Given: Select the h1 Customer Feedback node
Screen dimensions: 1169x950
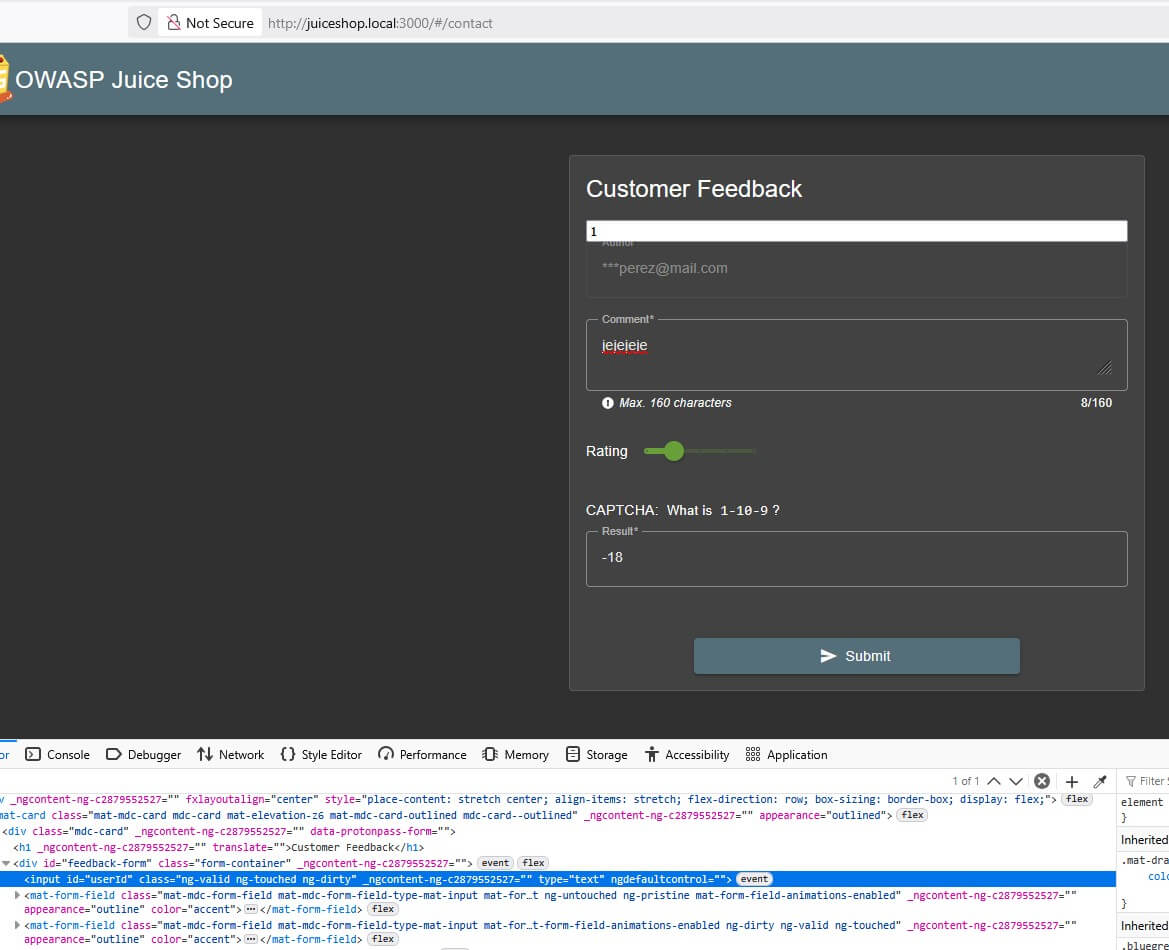Looking at the screenshot, I should (218, 847).
